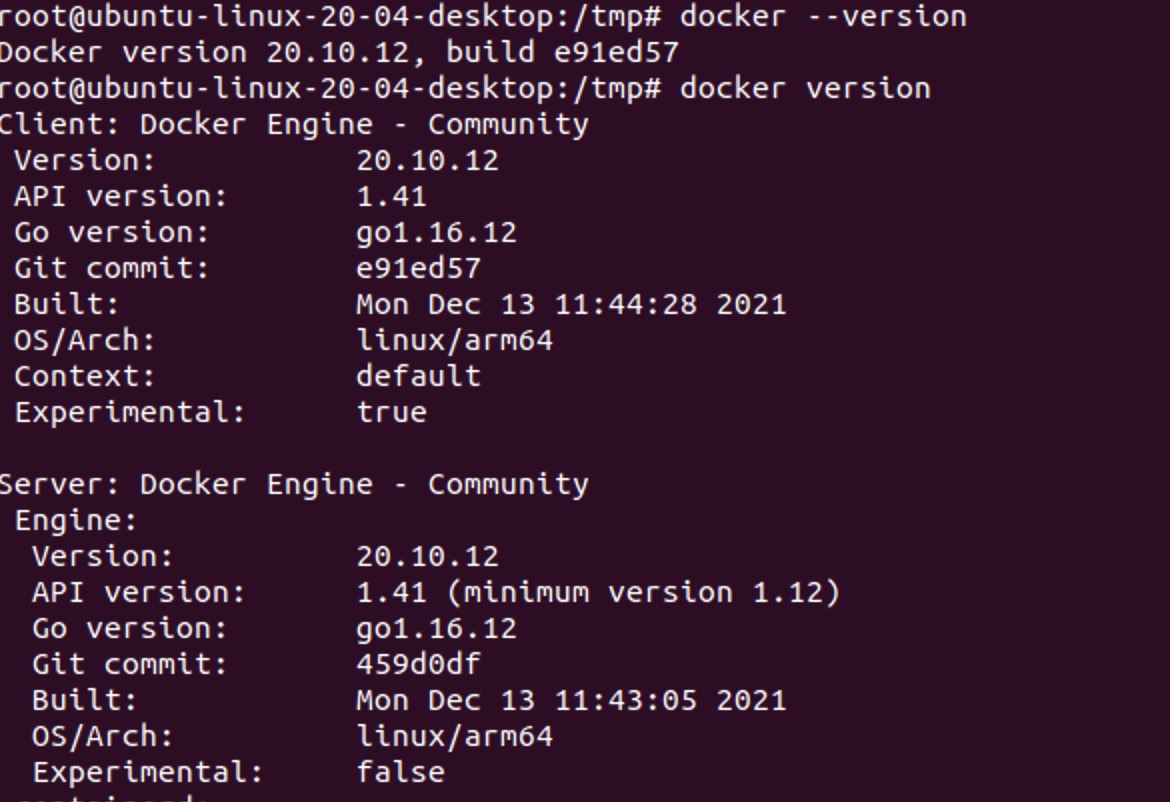Click the "docker version" command on the third line
Image resolution: width=1170 pixels, height=802 pixels.
805,89
